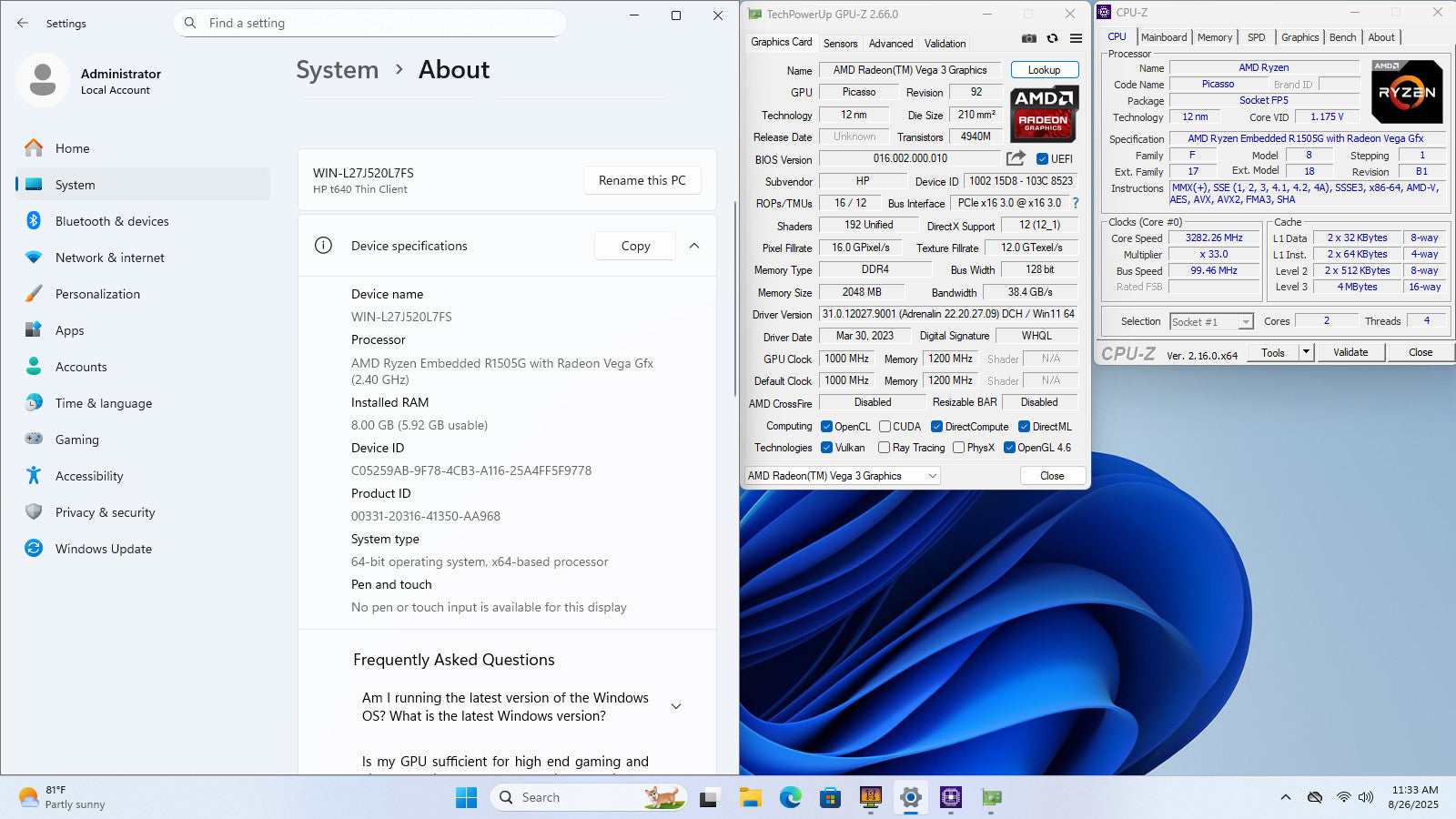Open the CPU-Z Tools dropdown arrow

[x=1306, y=352]
